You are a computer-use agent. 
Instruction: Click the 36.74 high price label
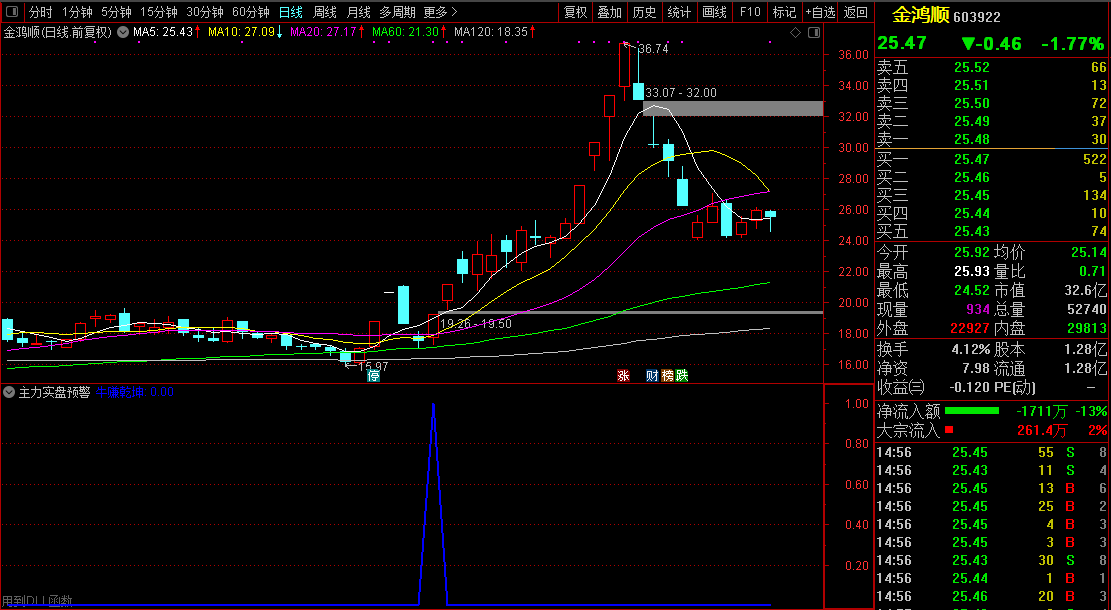[x=653, y=48]
